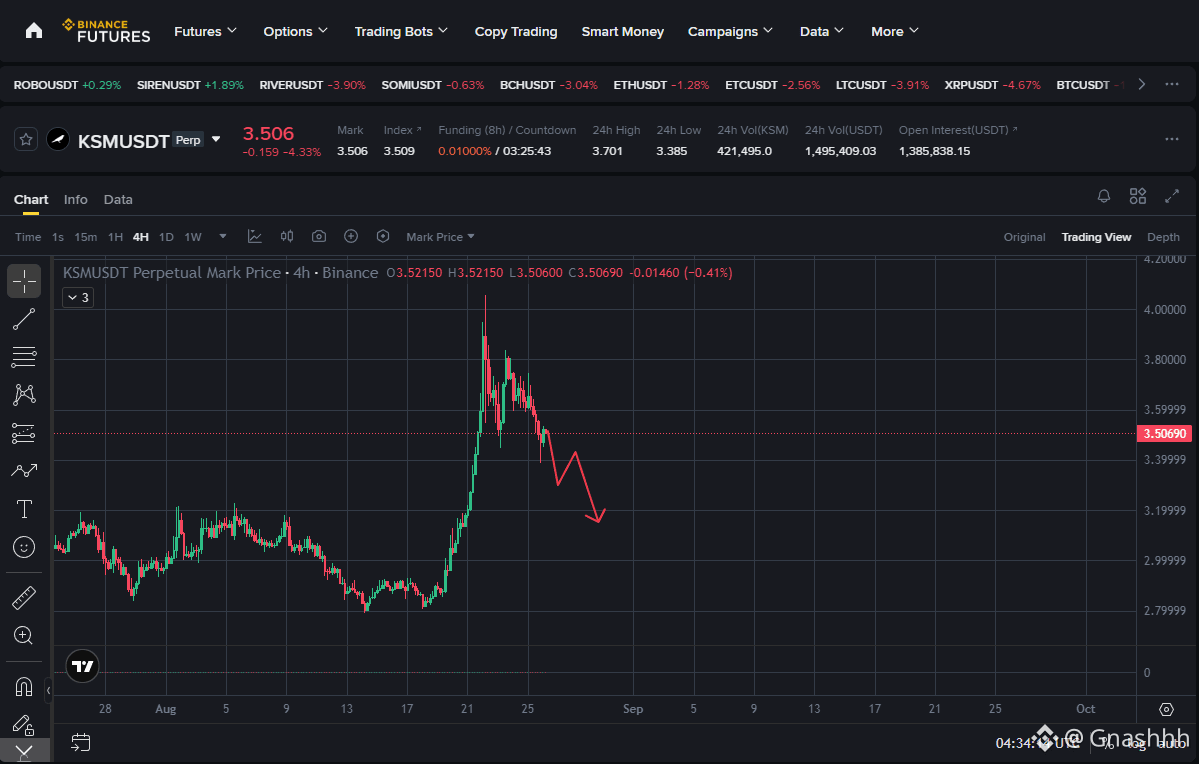1199x764 pixels.
Task: Open Smart Money page
Action: pyautogui.click(x=622, y=31)
